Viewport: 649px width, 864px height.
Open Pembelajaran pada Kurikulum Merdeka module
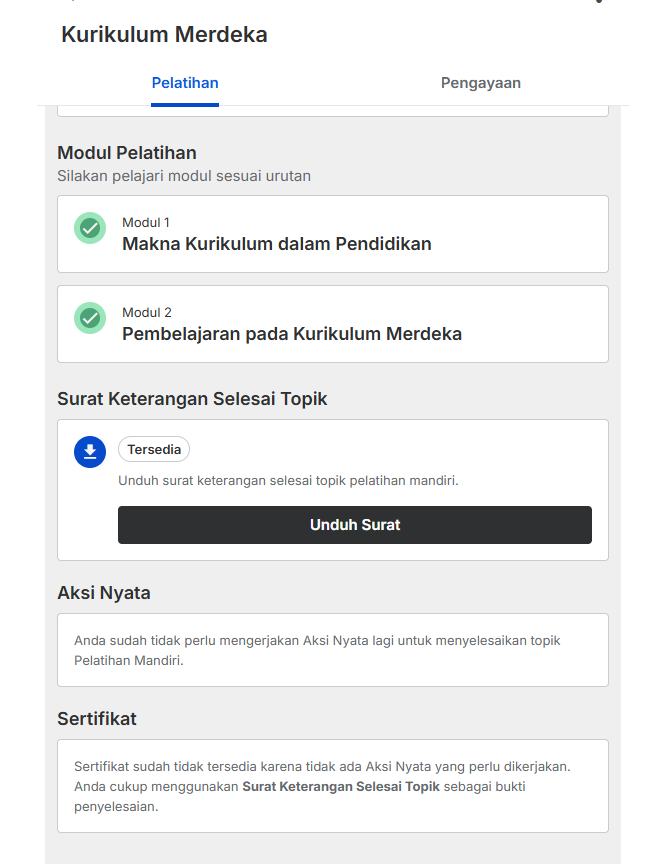click(292, 334)
